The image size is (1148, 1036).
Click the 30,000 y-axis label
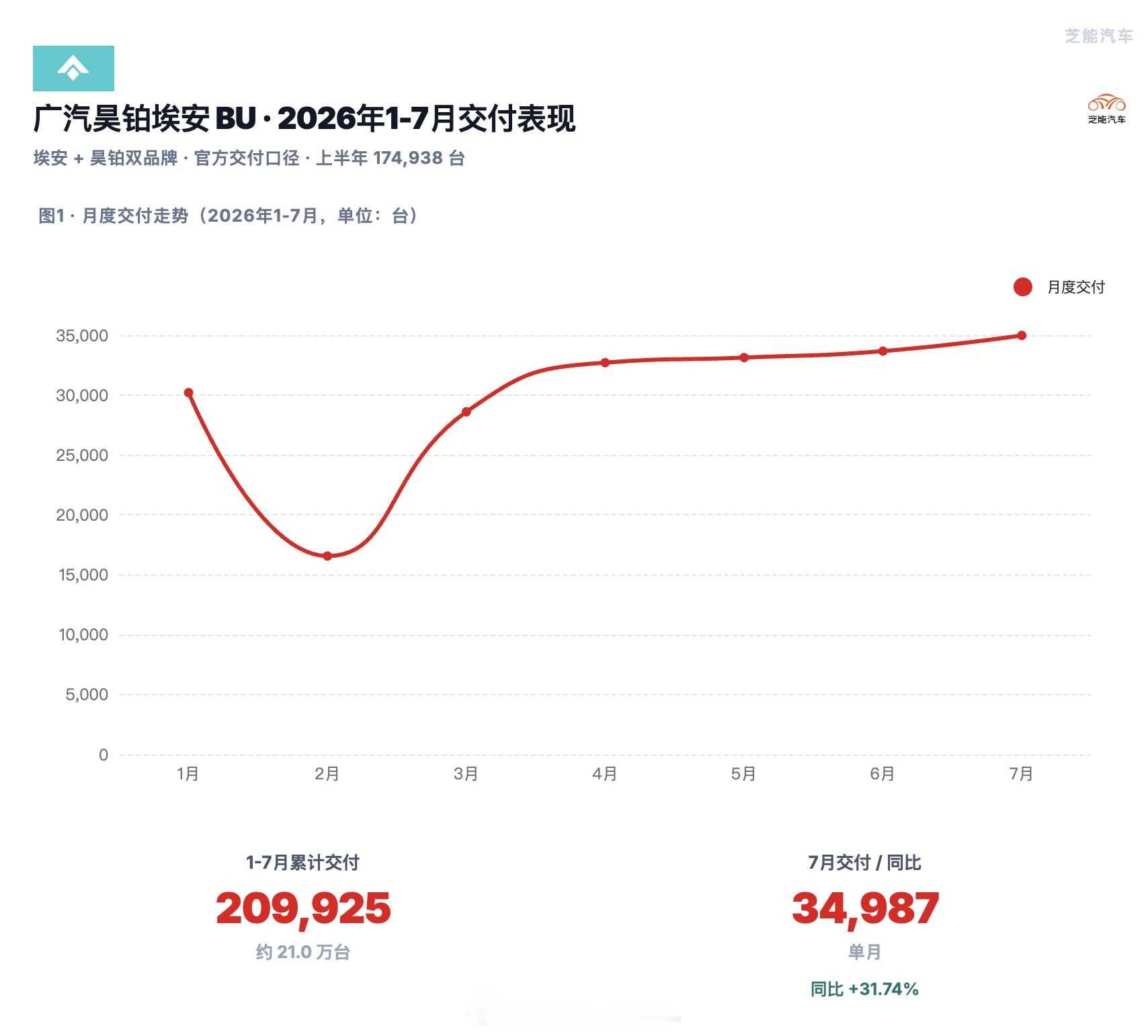click(82, 396)
